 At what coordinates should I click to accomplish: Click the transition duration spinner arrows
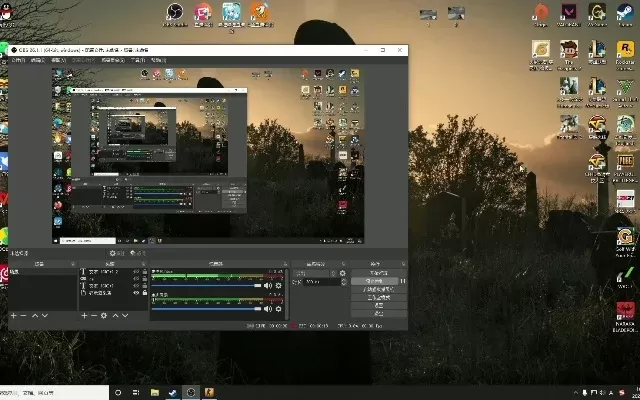pos(343,283)
